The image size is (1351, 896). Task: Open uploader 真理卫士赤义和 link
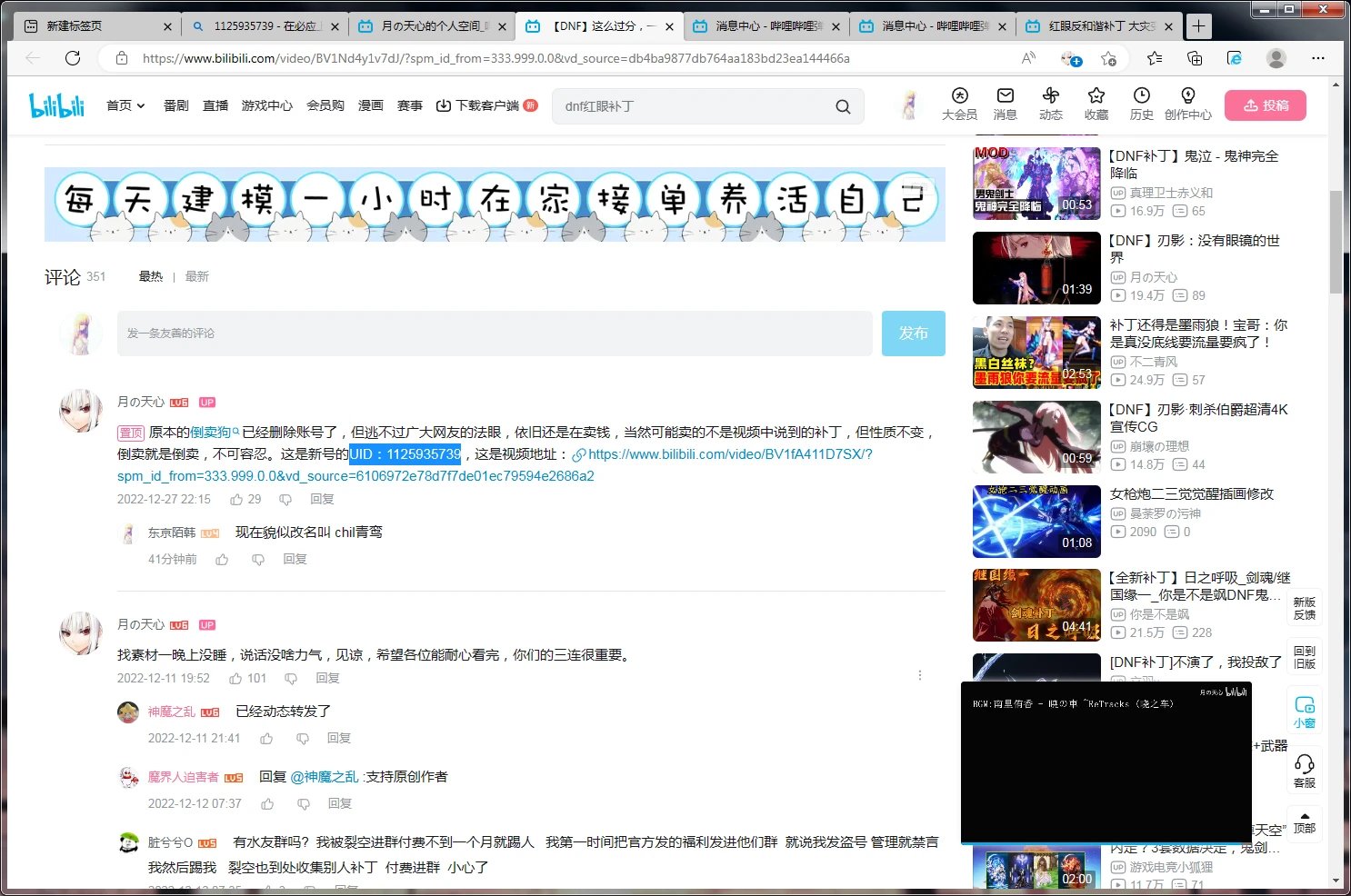(1171, 193)
